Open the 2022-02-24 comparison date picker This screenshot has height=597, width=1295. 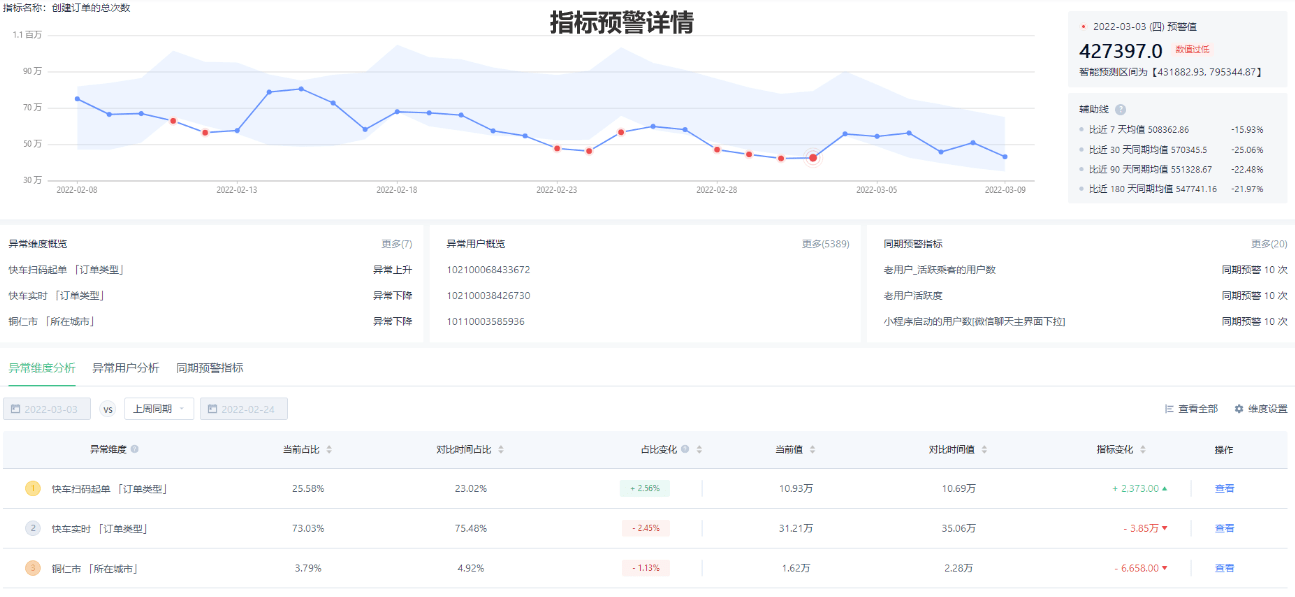point(244,409)
